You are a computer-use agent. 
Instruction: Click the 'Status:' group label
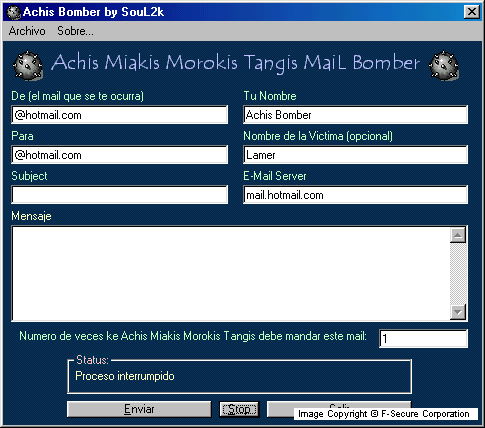[x=92, y=360]
